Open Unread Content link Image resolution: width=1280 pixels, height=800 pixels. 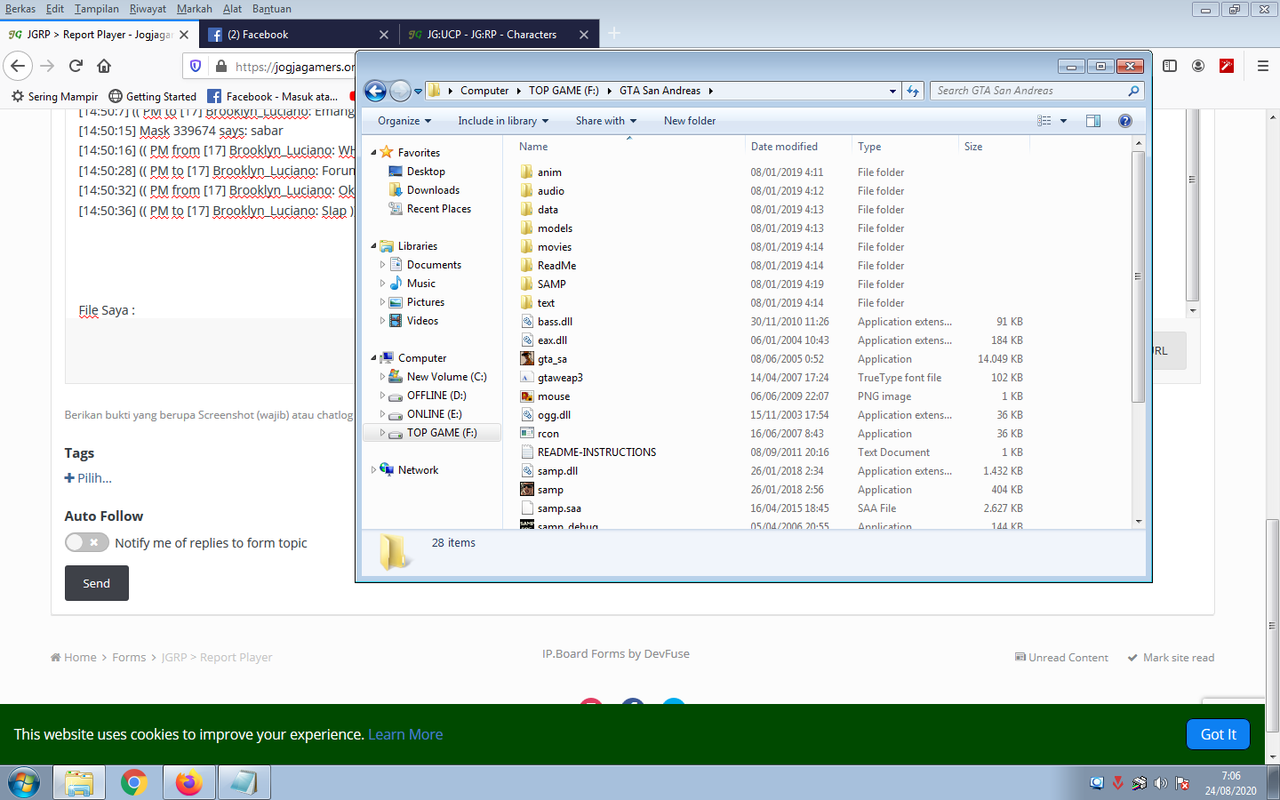(1061, 658)
